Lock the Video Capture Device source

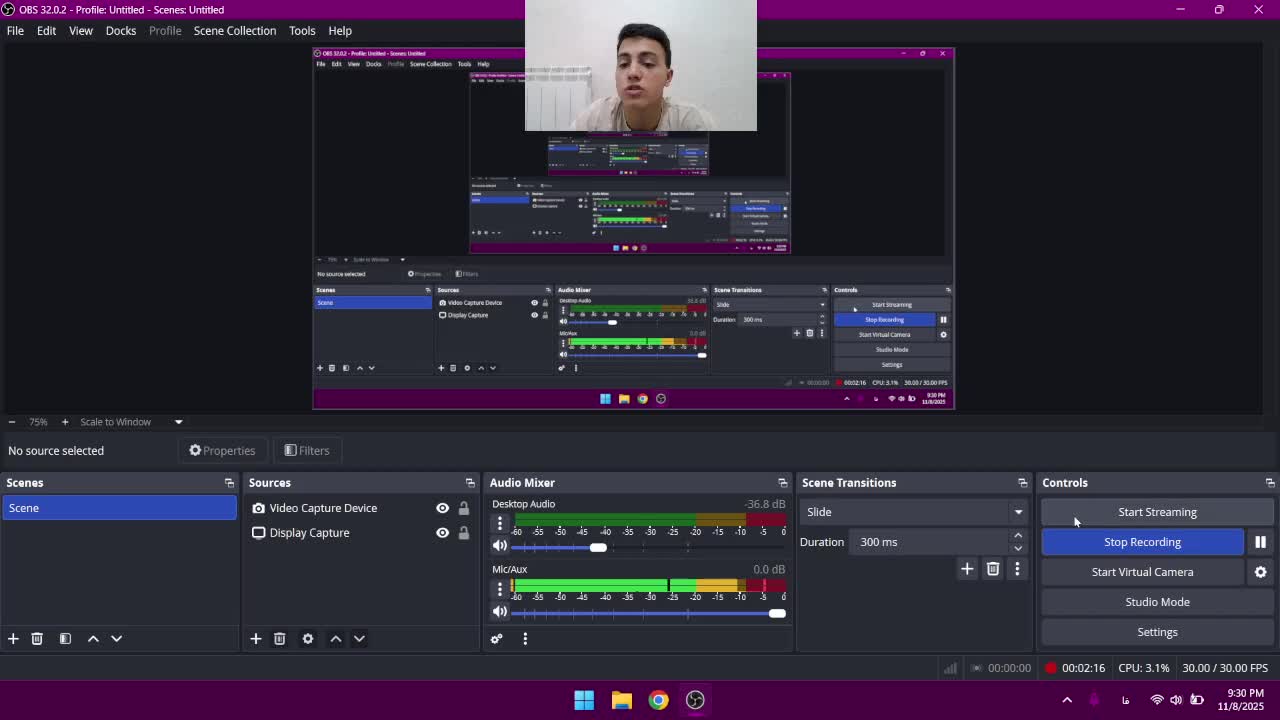(x=464, y=508)
